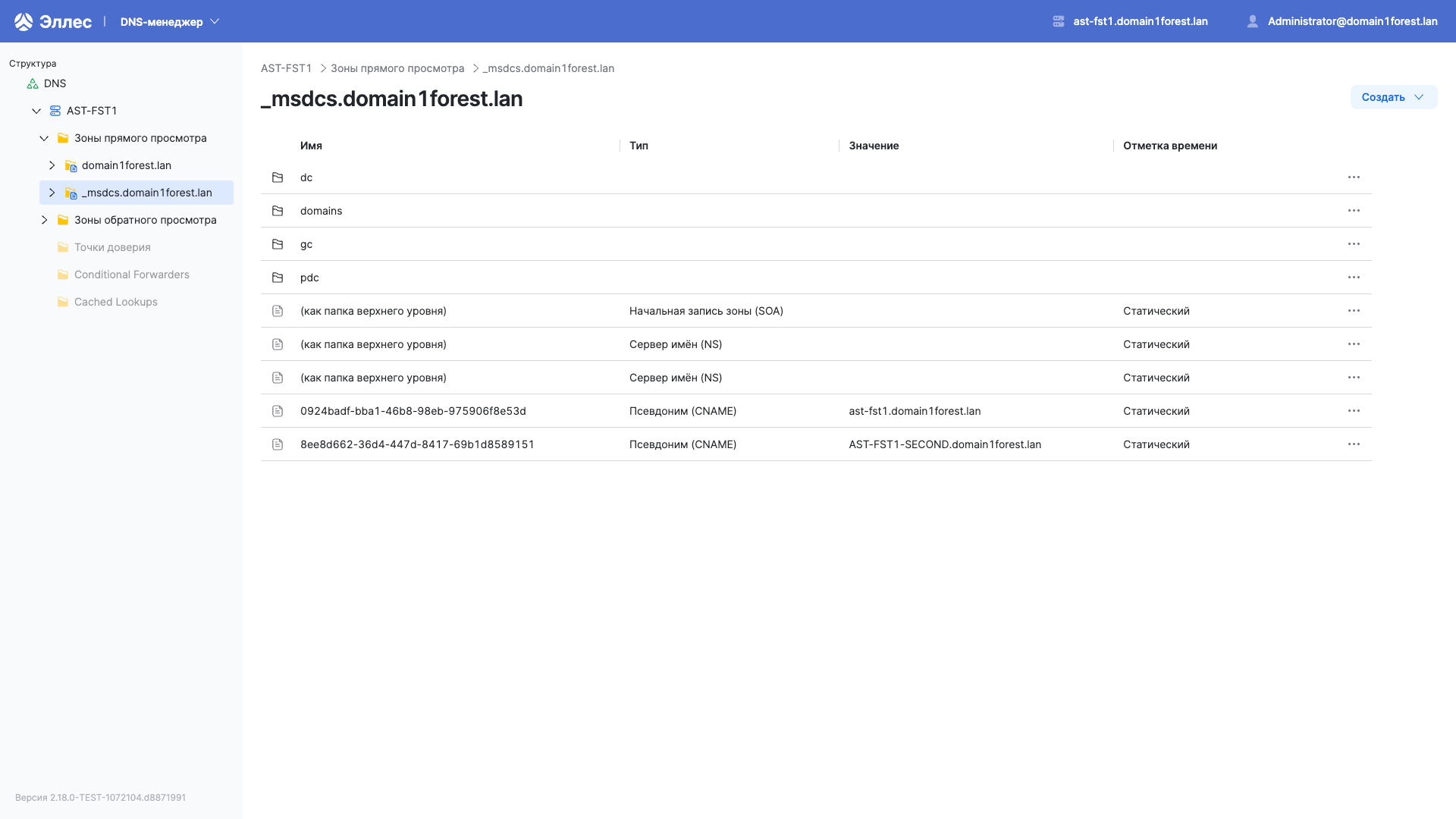Open the AST-FST1 breadcrumb link
1456x819 pixels.
pos(286,68)
